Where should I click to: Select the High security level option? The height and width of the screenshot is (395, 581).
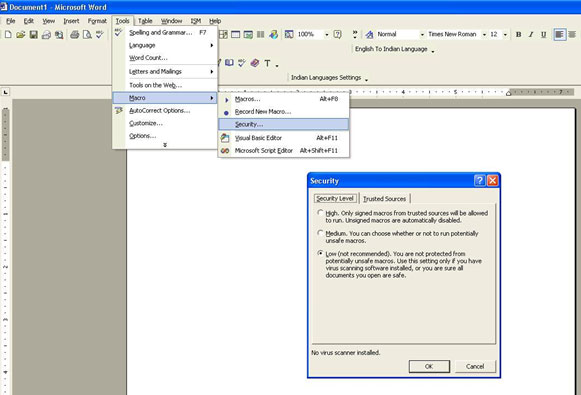pos(320,213)
